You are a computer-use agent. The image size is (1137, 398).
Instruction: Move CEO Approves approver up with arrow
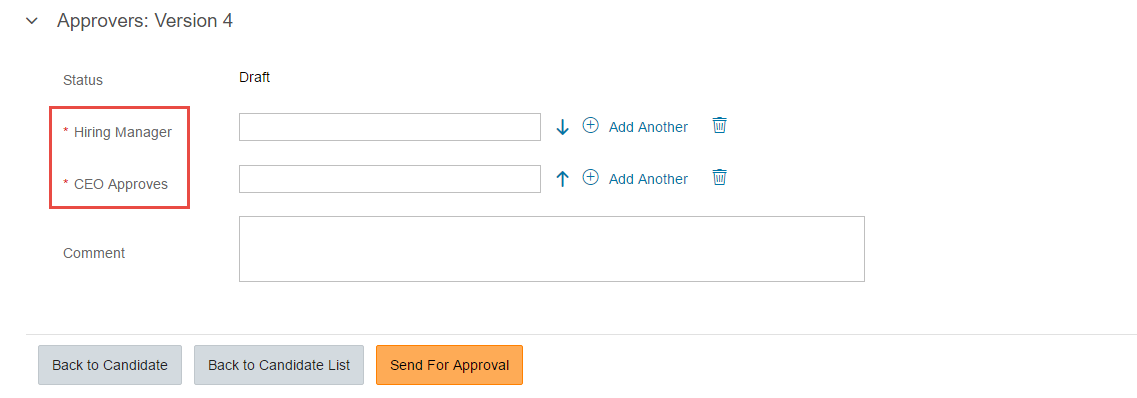[x=563, y=179]
